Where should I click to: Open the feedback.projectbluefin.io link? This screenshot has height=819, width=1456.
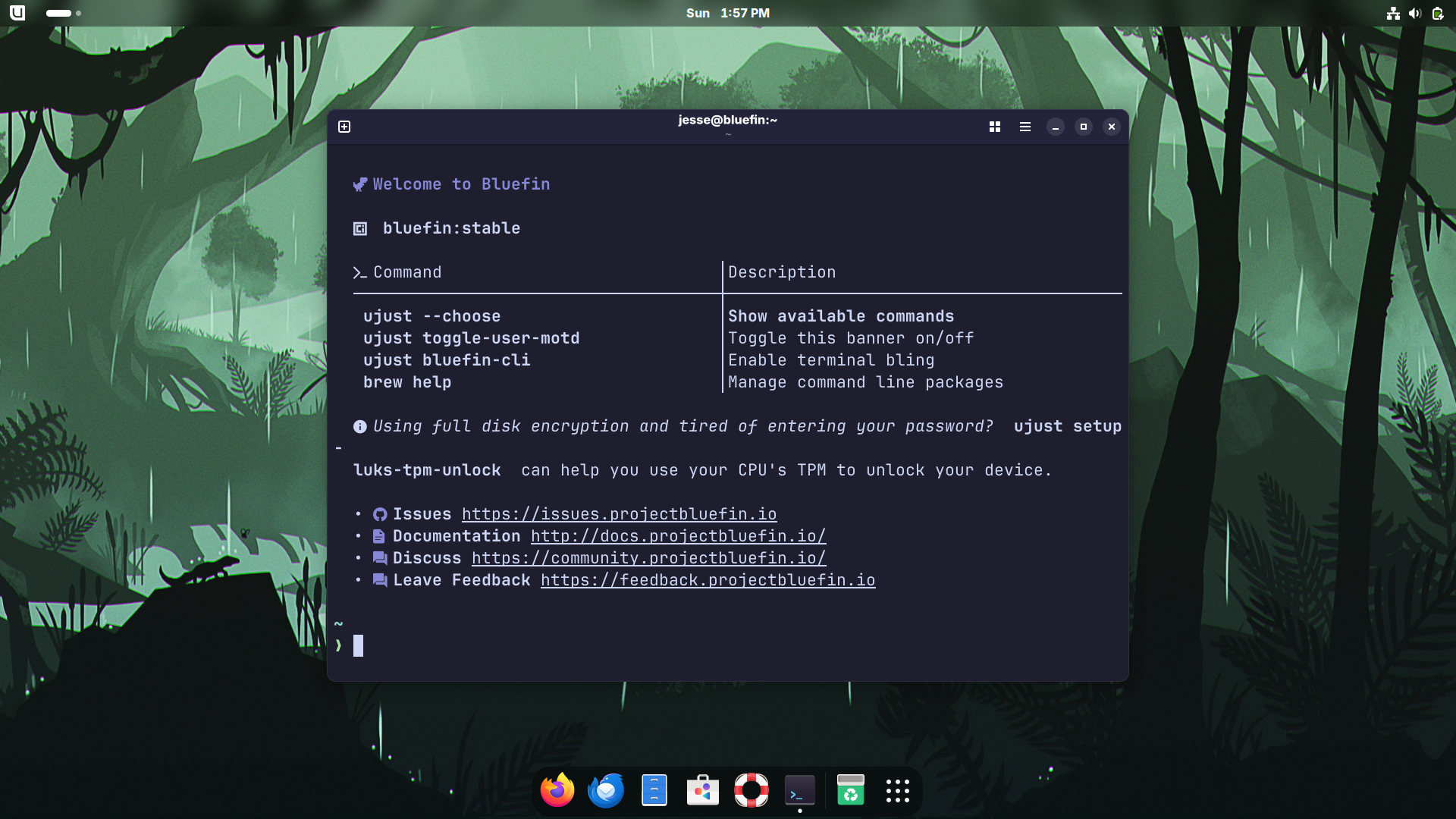tap(708, 580)
